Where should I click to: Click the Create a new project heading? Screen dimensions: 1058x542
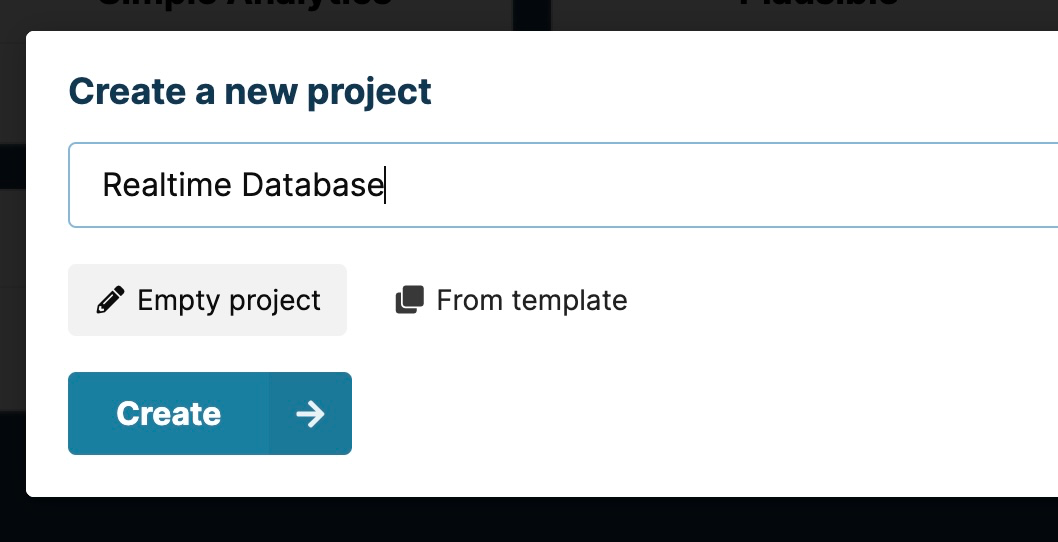(x=250, y=91)
